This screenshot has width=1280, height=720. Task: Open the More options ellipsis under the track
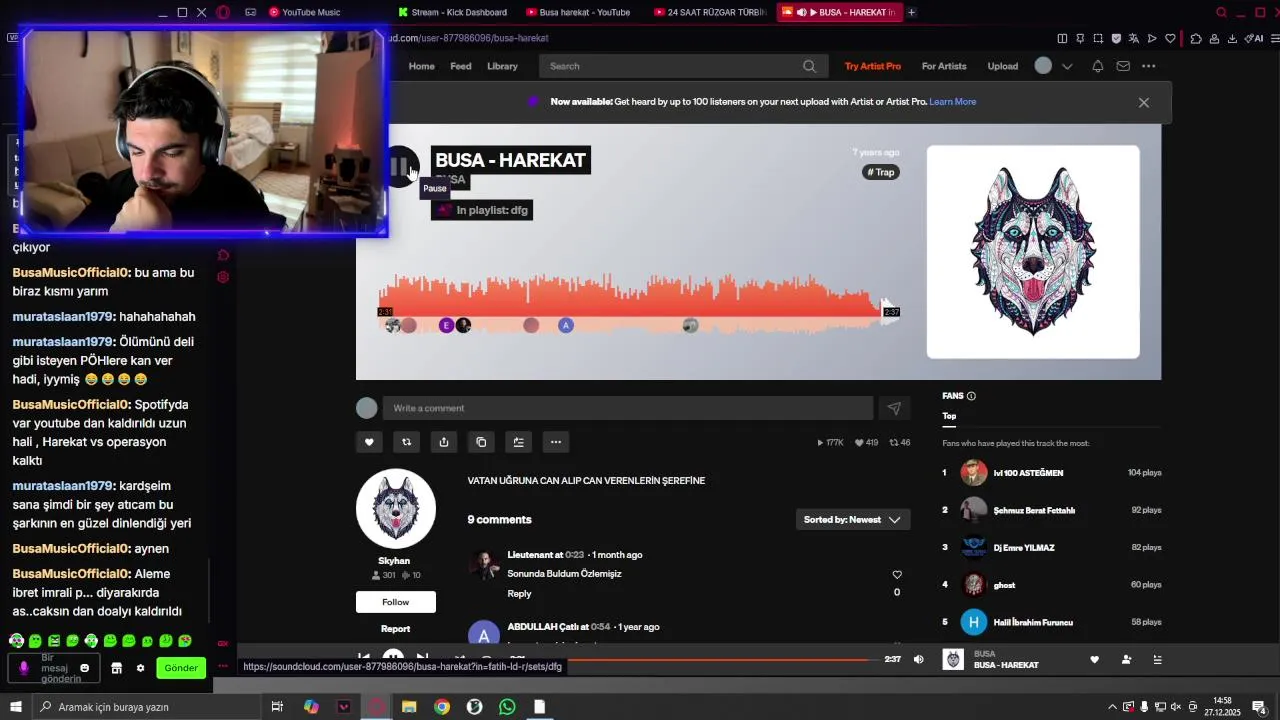click(x=556, y=442)
